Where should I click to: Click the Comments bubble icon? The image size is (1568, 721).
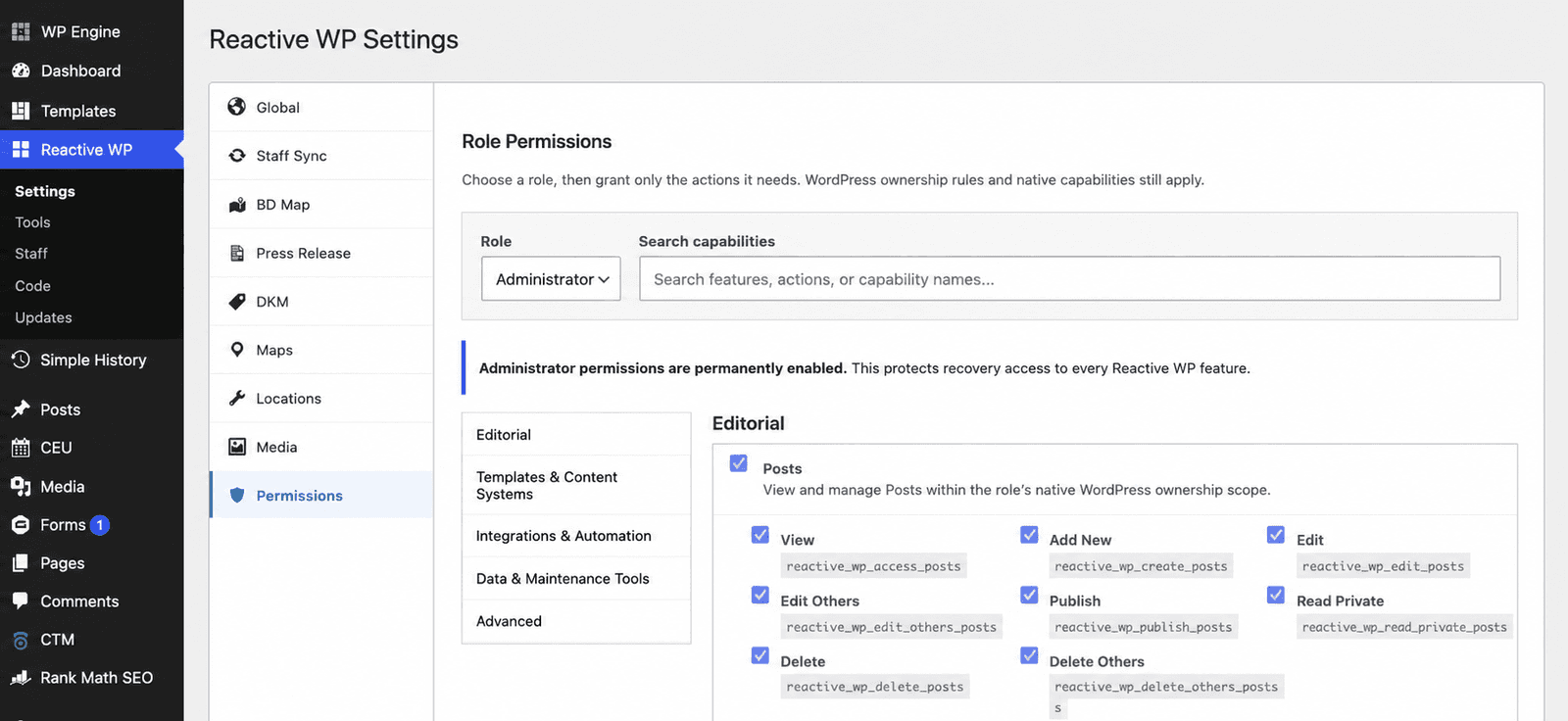[21, 601]
